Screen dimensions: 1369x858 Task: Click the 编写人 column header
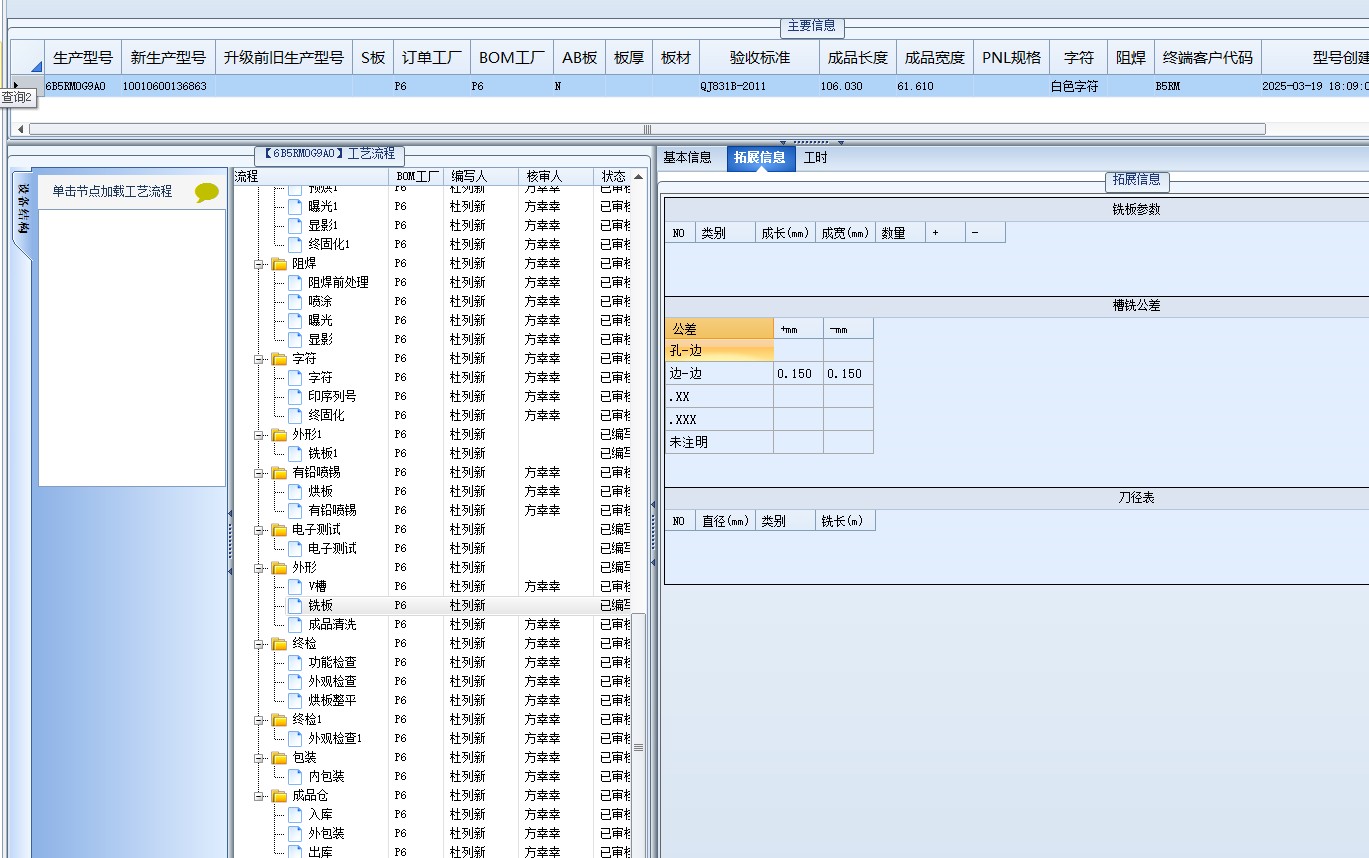[x=481, y=176]
